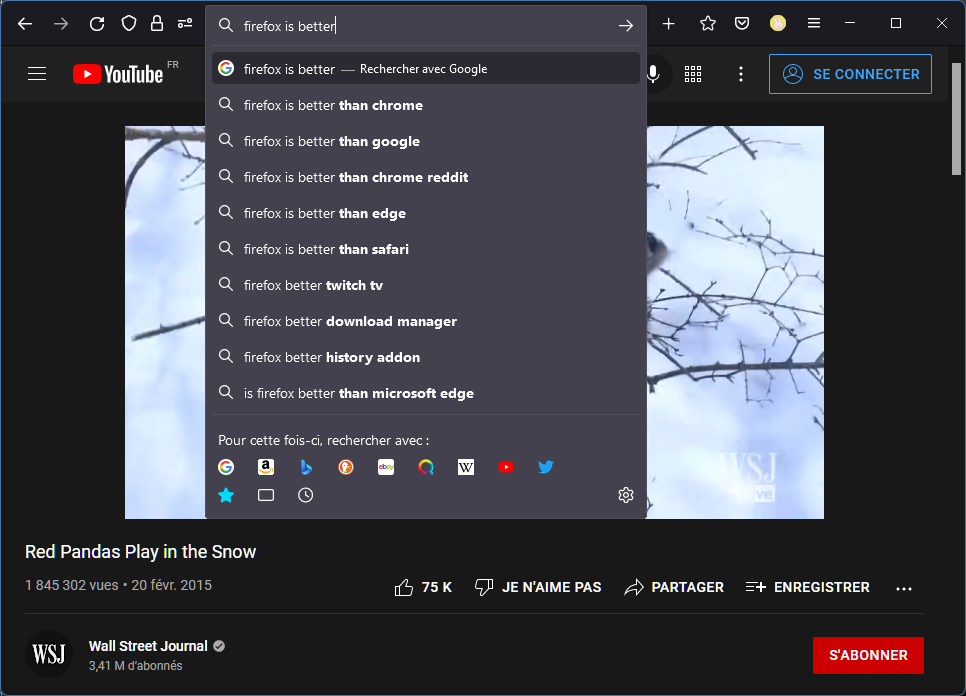Pick the Bing icon in the search engine row
This screenshot has width=966, height=696.
click(306, 467)
